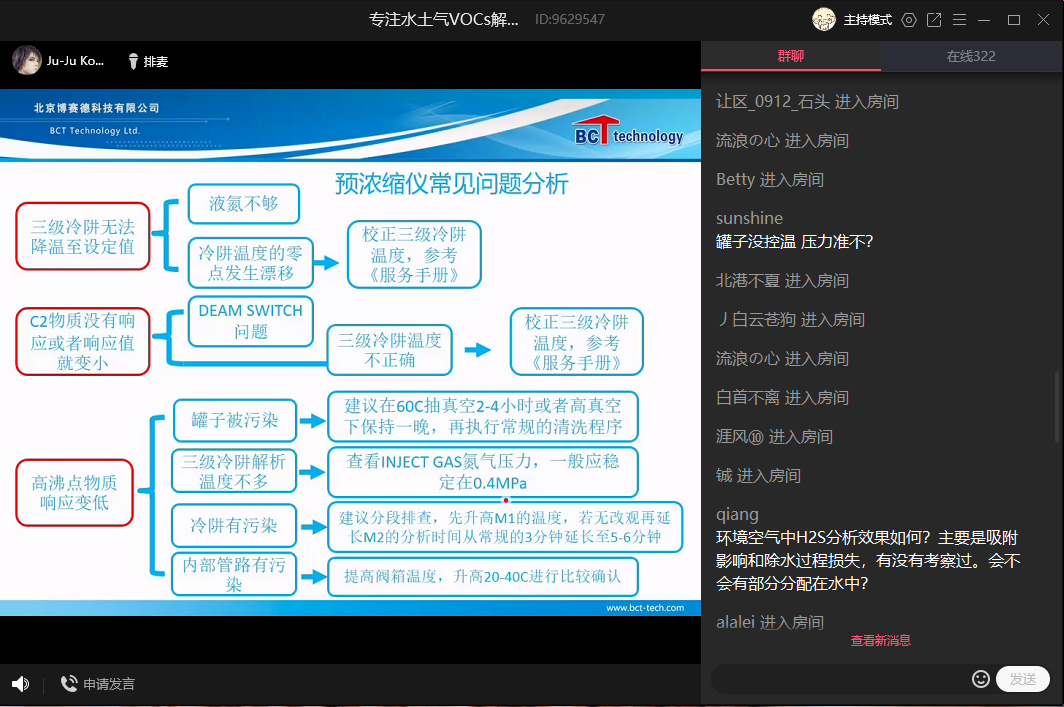Click Betty 进入房间 notice
Image resolution: width=1064 pixels, height=707 pixels.
pyautogui.click(x=770, y=179)
